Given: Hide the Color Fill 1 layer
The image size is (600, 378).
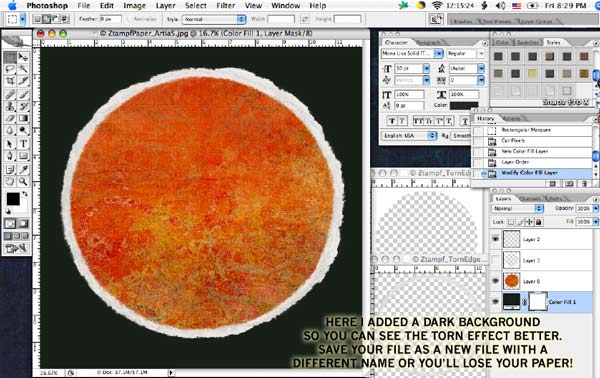Looking at the screenshot, I should [x=496, y=302].
